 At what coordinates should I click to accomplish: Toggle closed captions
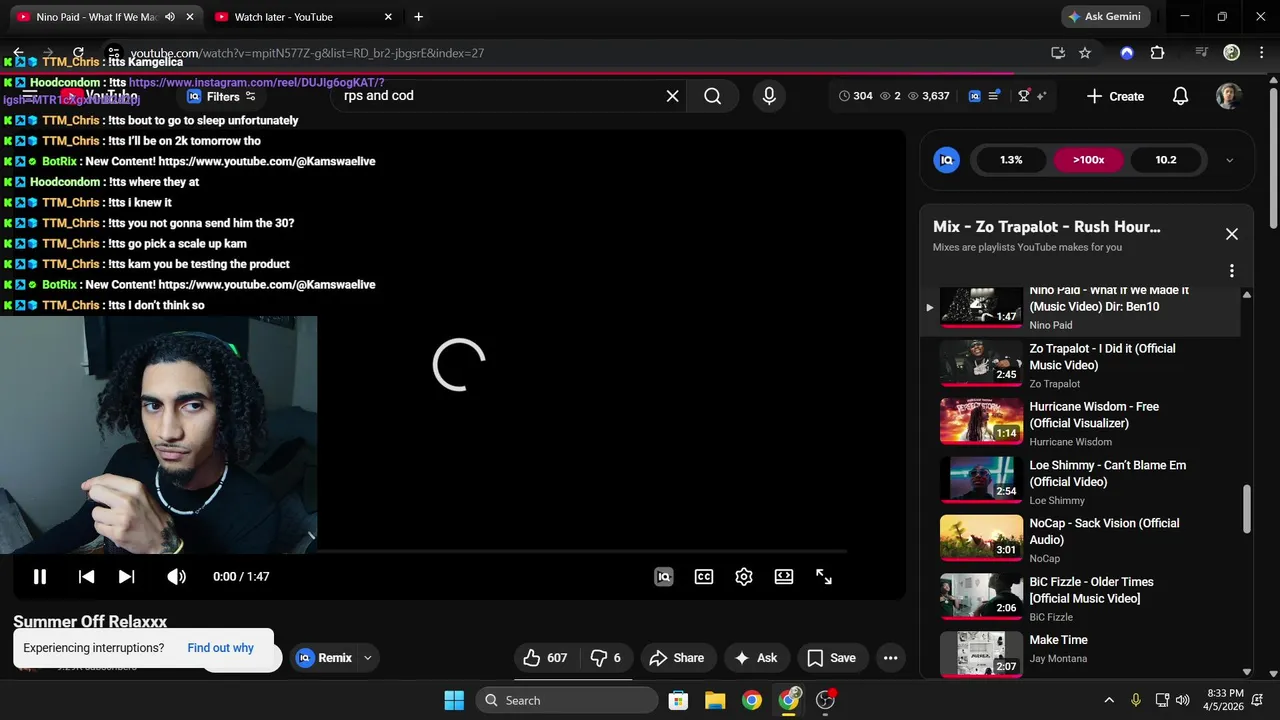[704, 577]
